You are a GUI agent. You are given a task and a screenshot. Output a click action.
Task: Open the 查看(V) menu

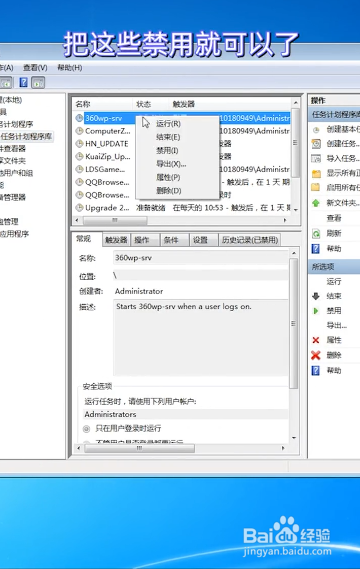[35, 68]
